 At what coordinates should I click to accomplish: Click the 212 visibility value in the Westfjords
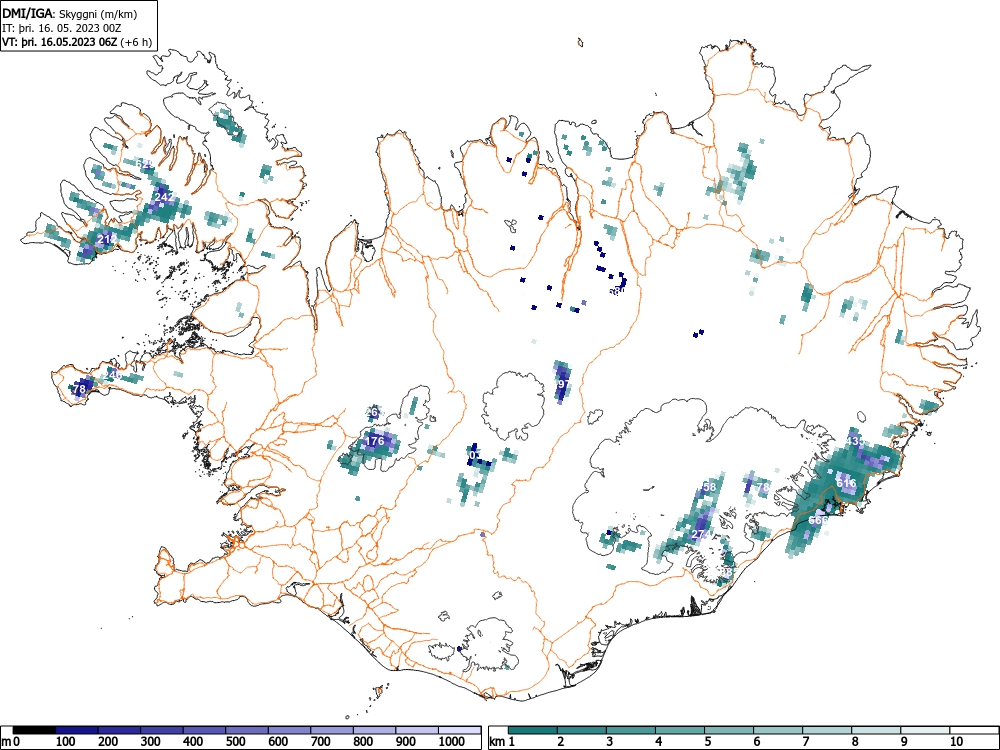click(x=107, y=239)
